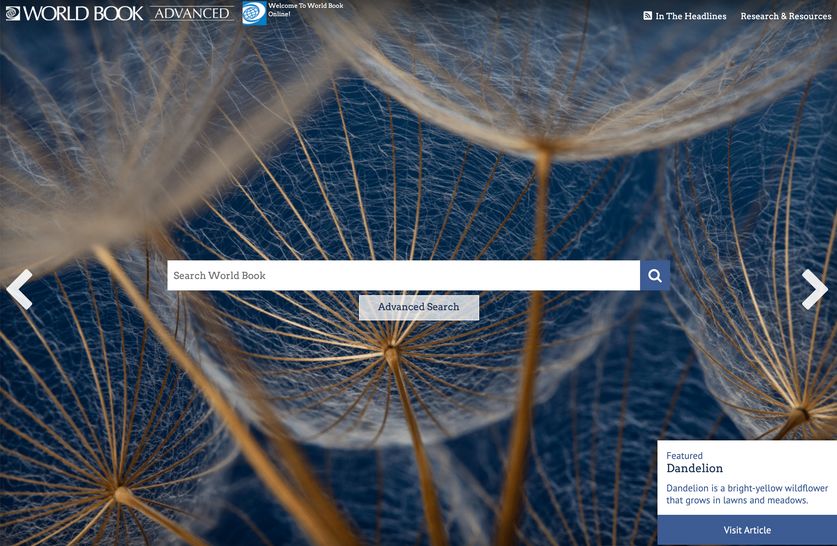
Task: Open Research & Resources menu
Action: pyautogui.click(x=786, y=16)
